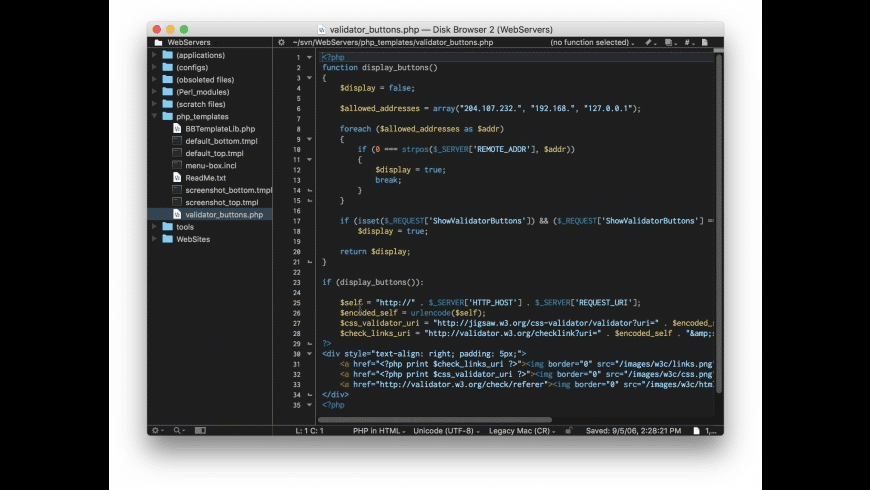Toggle the sidebar pane view button in the footer
The width and height of the screenshot is (870, 490).
pos(200,430)
